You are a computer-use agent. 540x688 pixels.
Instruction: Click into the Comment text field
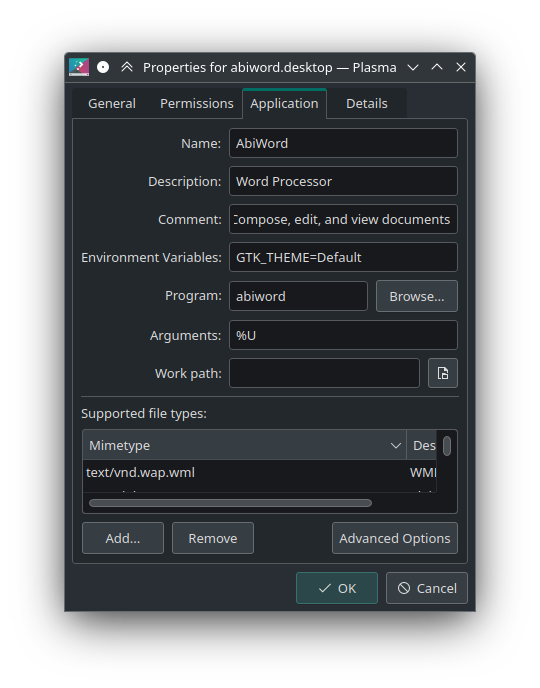coord(343,219)
